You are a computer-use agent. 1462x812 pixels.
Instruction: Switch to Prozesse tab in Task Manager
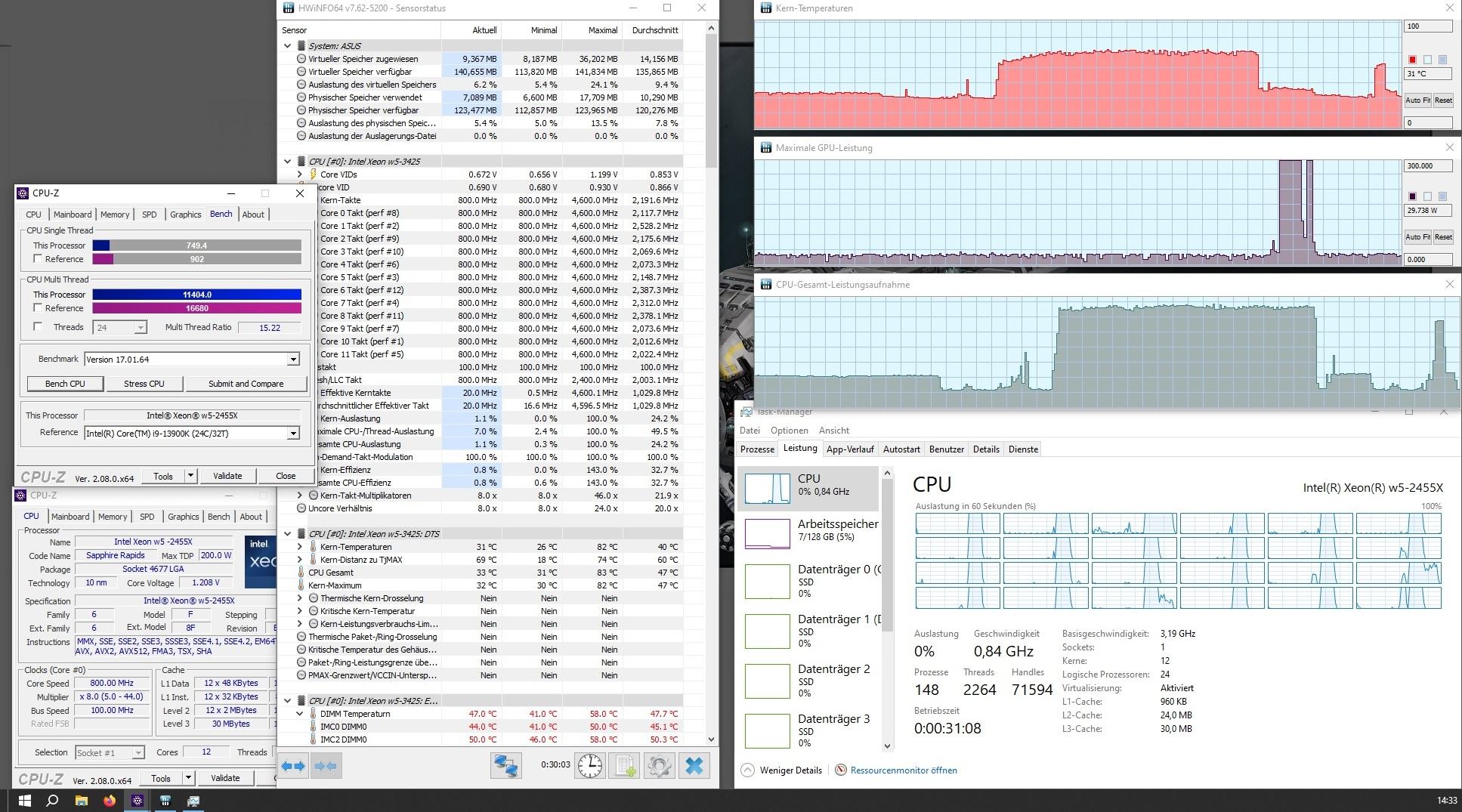[x=757, y=449]
